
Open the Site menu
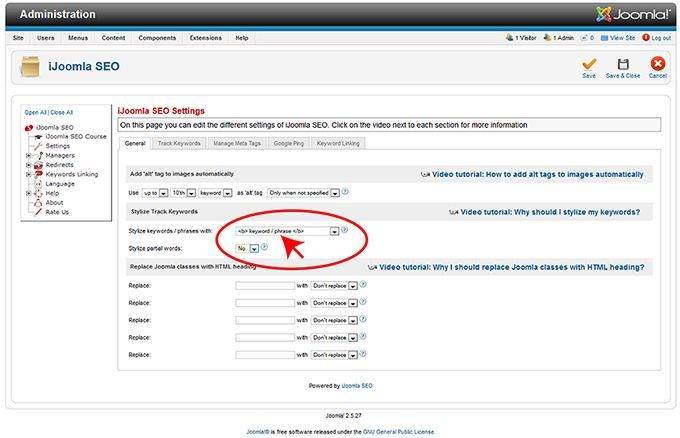click(18, 38)
